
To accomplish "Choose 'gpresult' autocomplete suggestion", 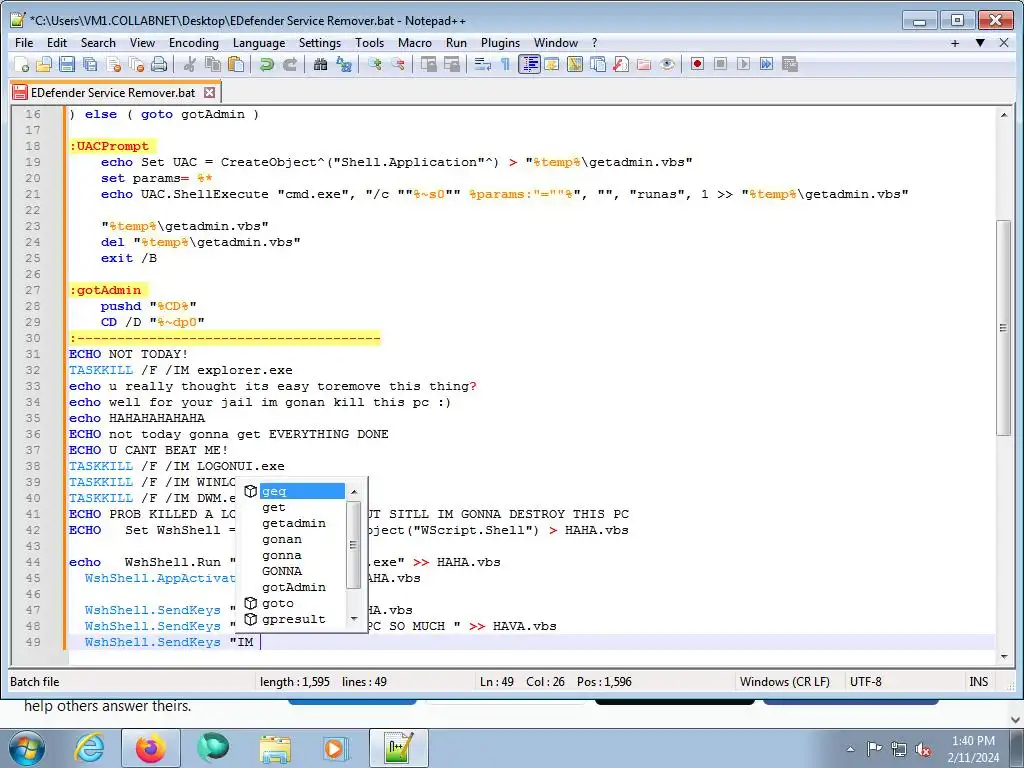I will pyautogui.click(x=294, y=619).
